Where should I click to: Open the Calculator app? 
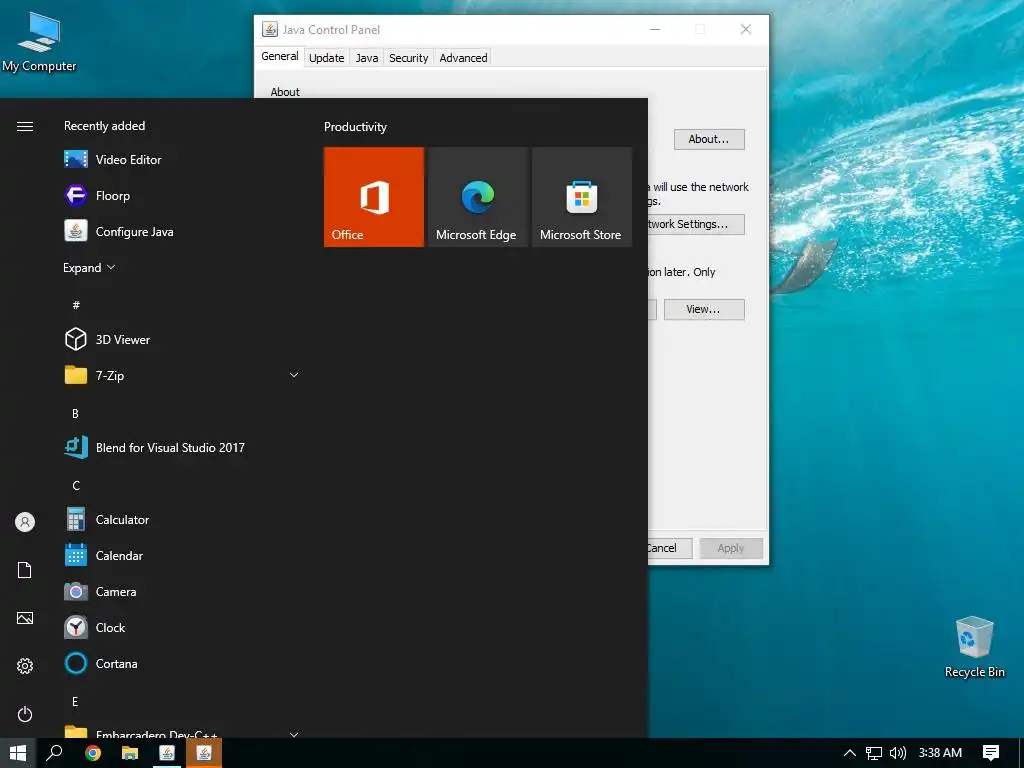click(183, 520)
